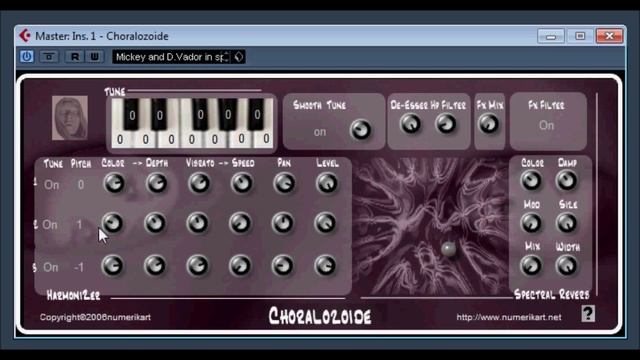Click voice 1 Pitch value 0

[81, 184]
